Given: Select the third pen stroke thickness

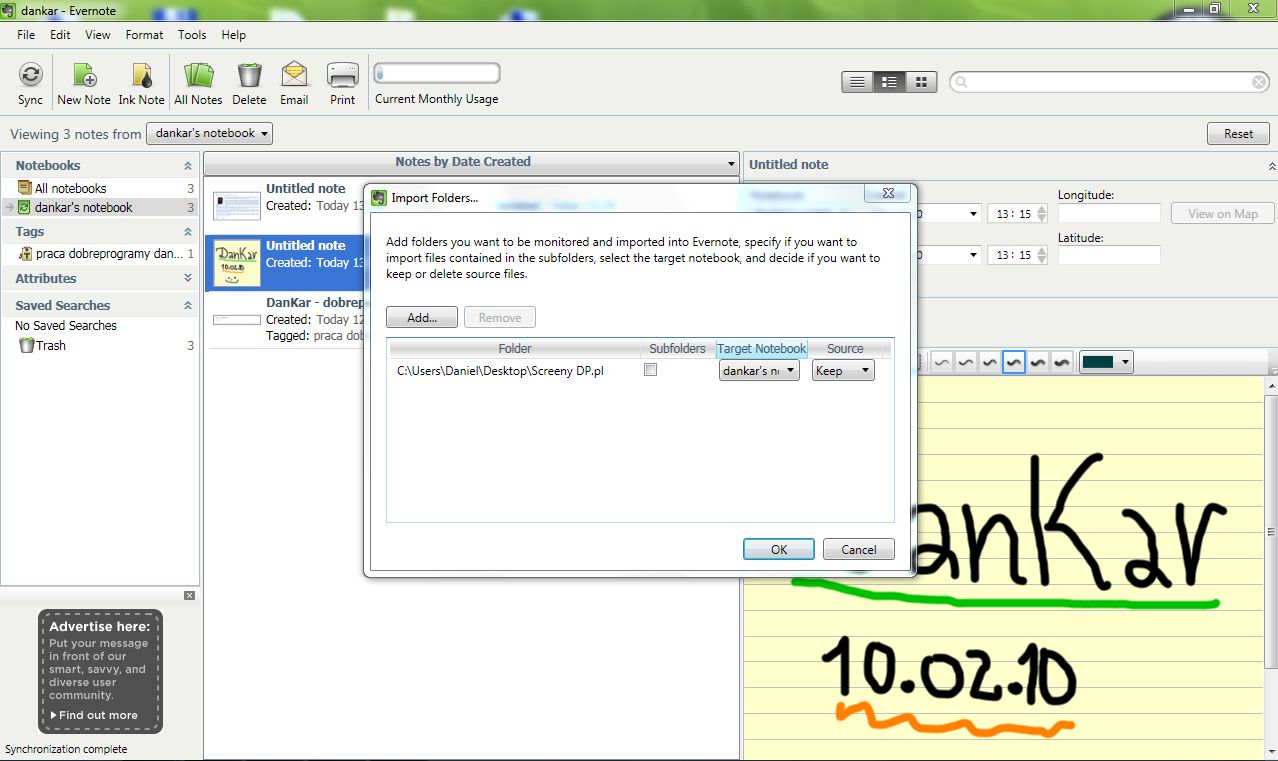Looking at the screenshot, I should [990, 362].
